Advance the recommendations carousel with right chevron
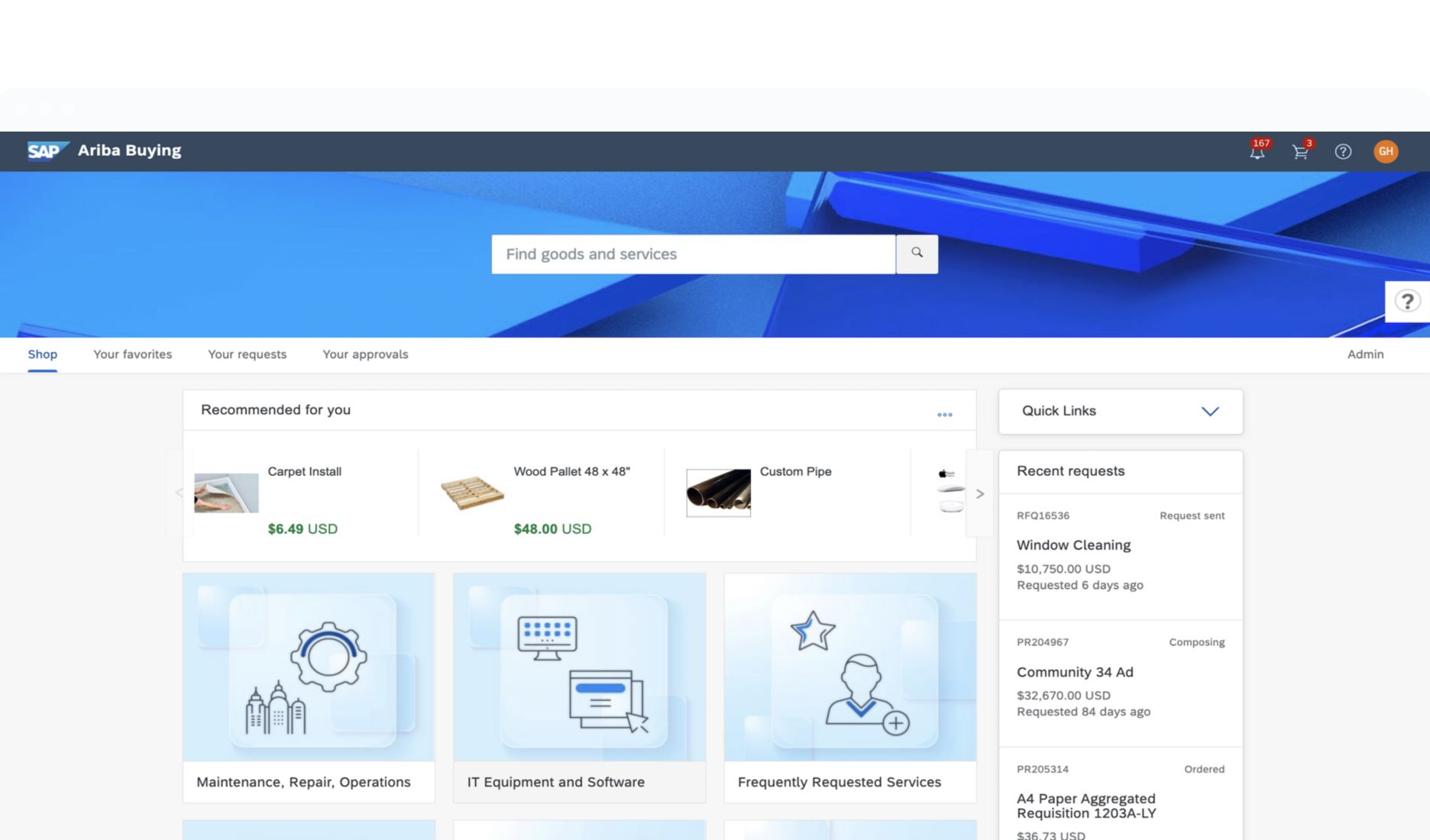The image size is (1430, 840). click(x=980, y=493)
